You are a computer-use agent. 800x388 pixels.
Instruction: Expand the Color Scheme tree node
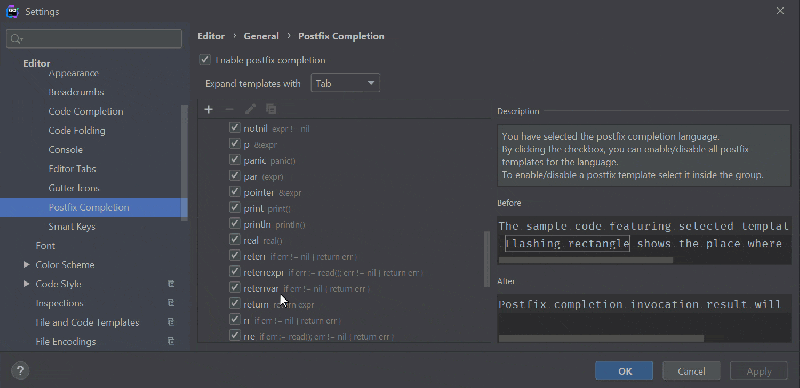point(27,264)
